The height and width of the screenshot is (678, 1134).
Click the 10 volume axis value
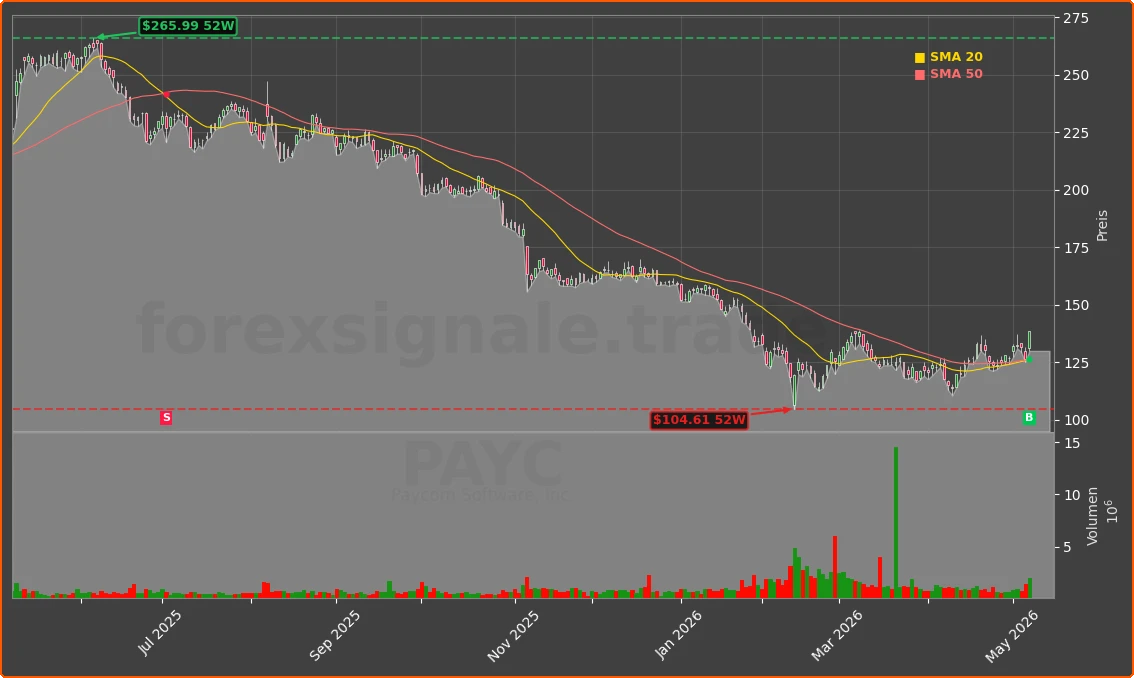(x=1072, y=496)
